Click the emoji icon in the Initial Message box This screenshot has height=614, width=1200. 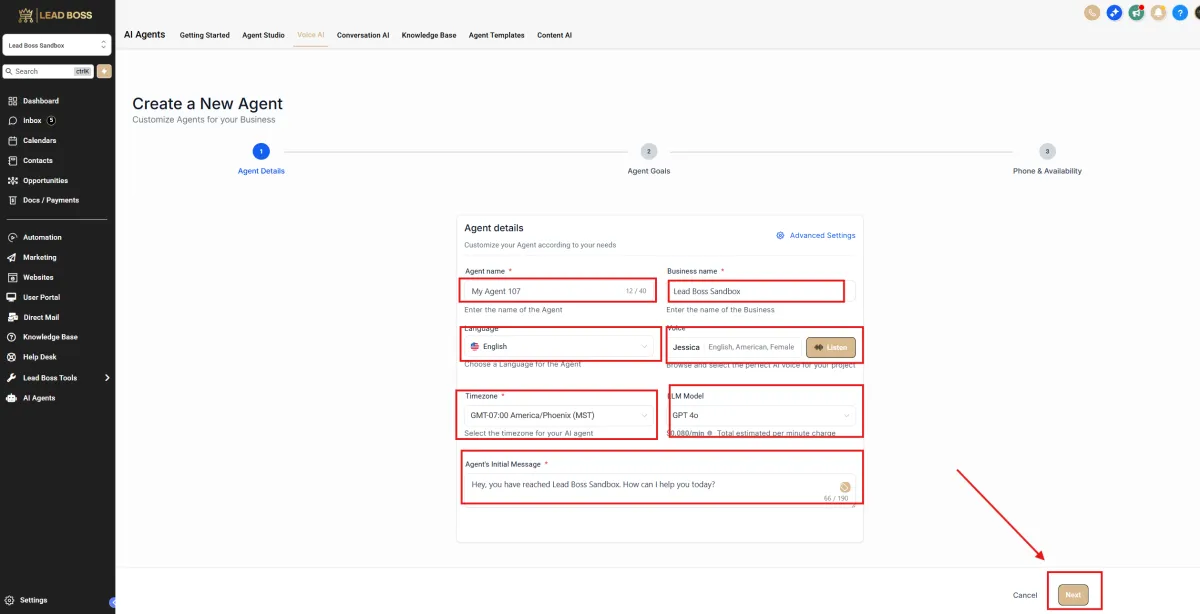(x=845, y=486)
